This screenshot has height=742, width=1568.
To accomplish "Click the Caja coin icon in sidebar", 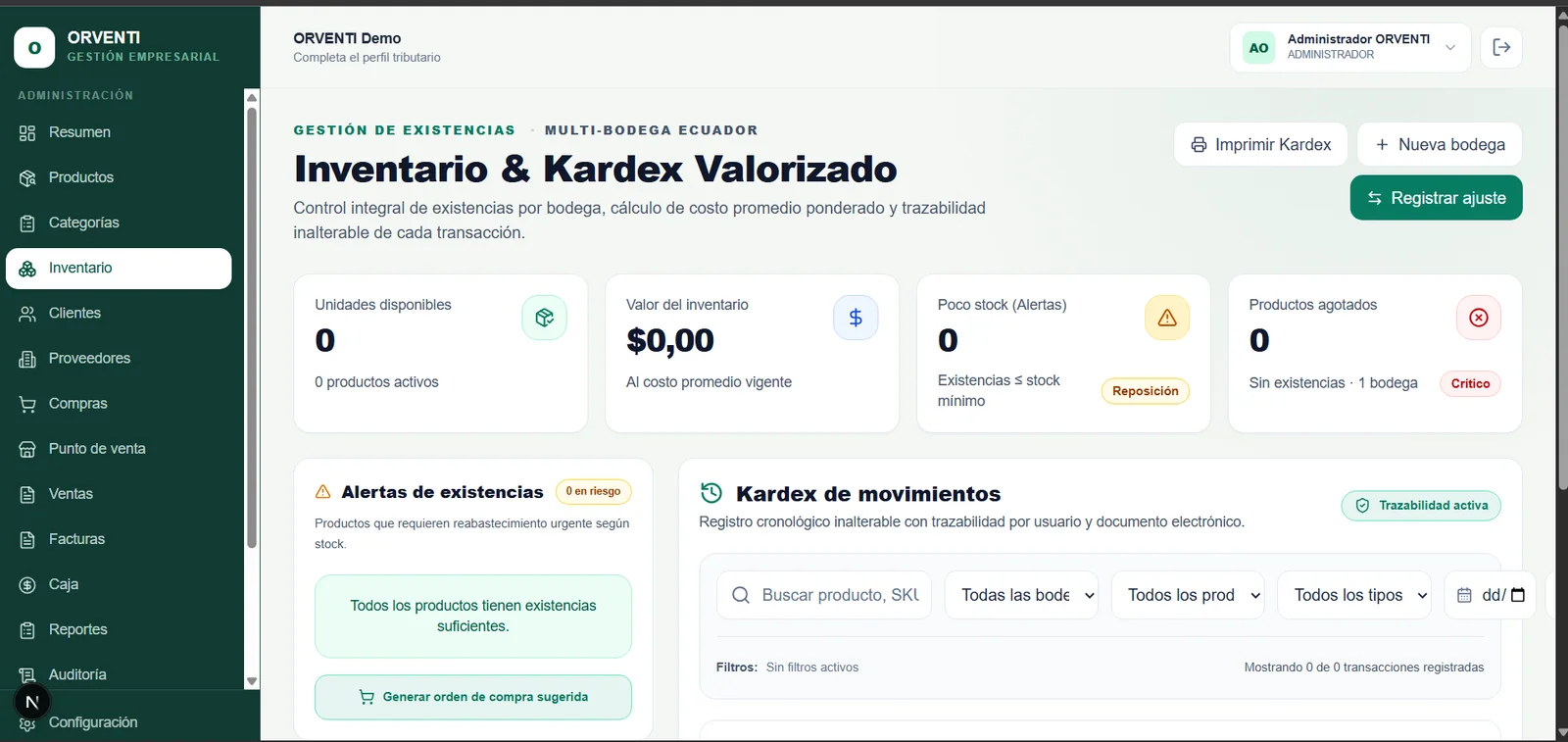I will tap(27, 584).
